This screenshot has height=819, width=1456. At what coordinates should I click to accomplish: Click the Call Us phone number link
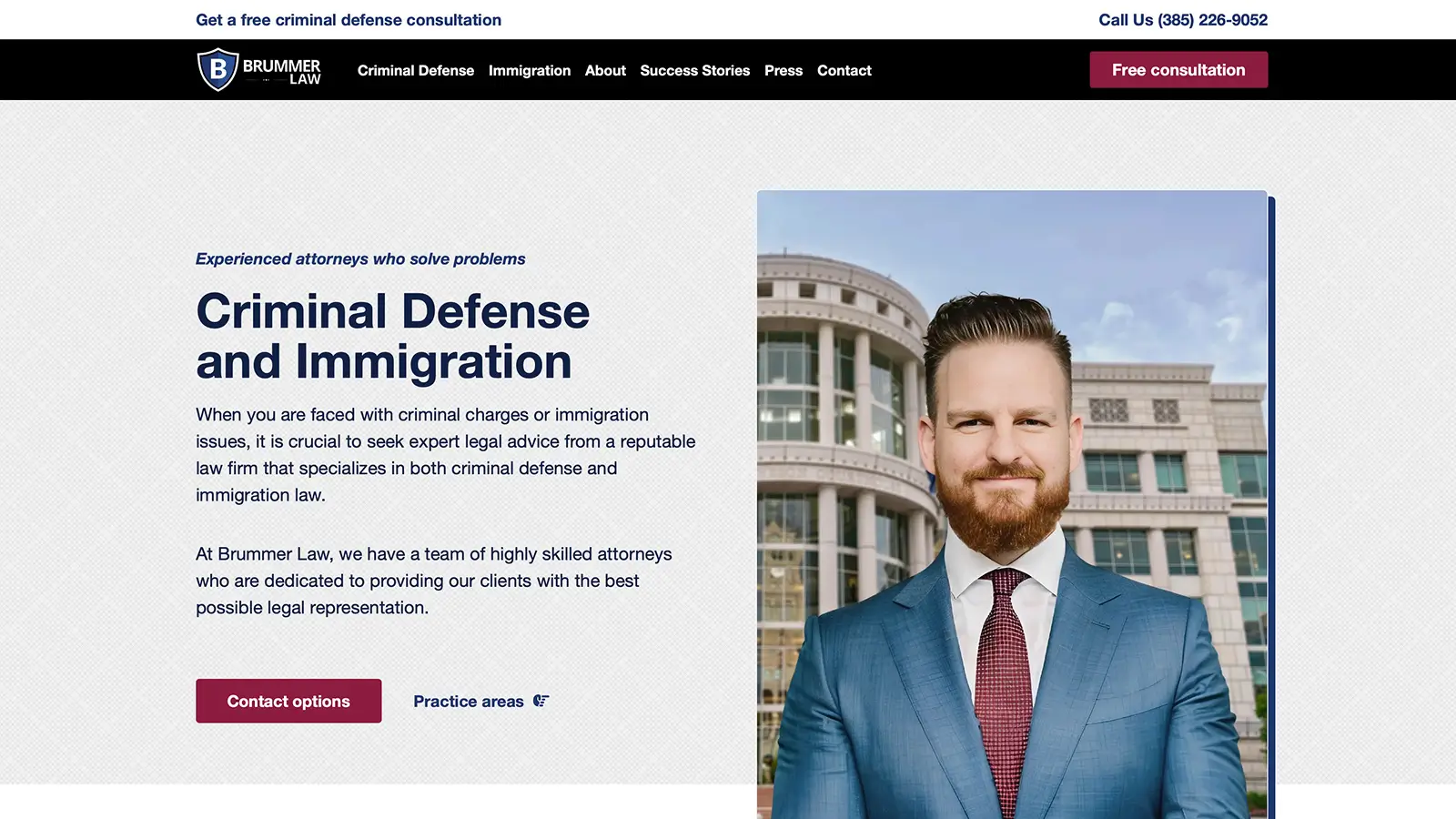tap(1183, 19)
